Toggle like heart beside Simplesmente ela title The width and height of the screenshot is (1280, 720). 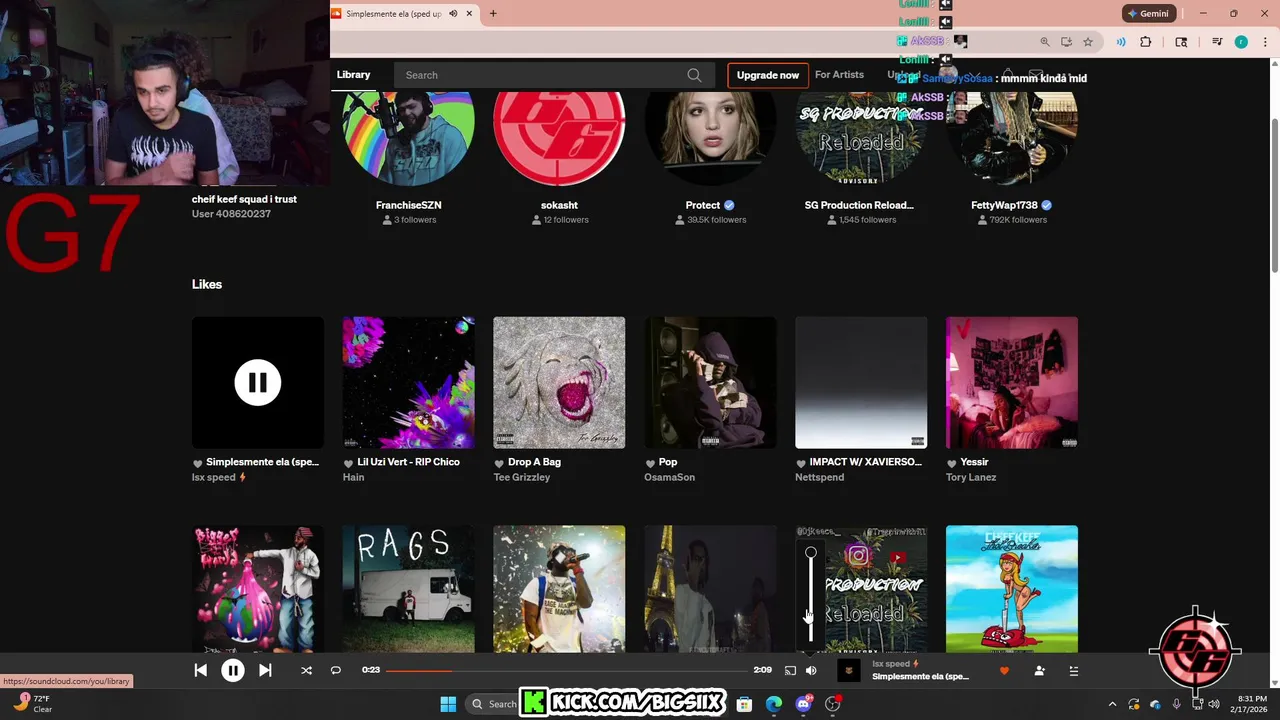(x=197, y=463)
